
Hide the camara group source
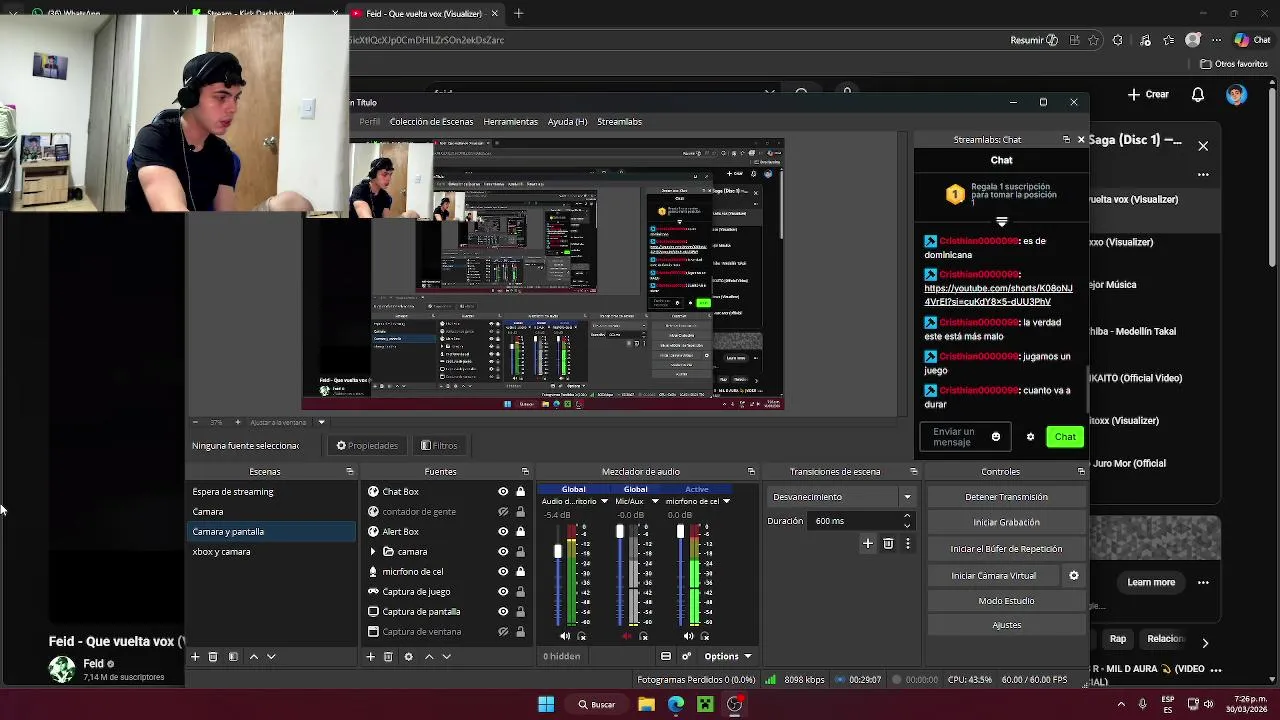tap(503, 552)
